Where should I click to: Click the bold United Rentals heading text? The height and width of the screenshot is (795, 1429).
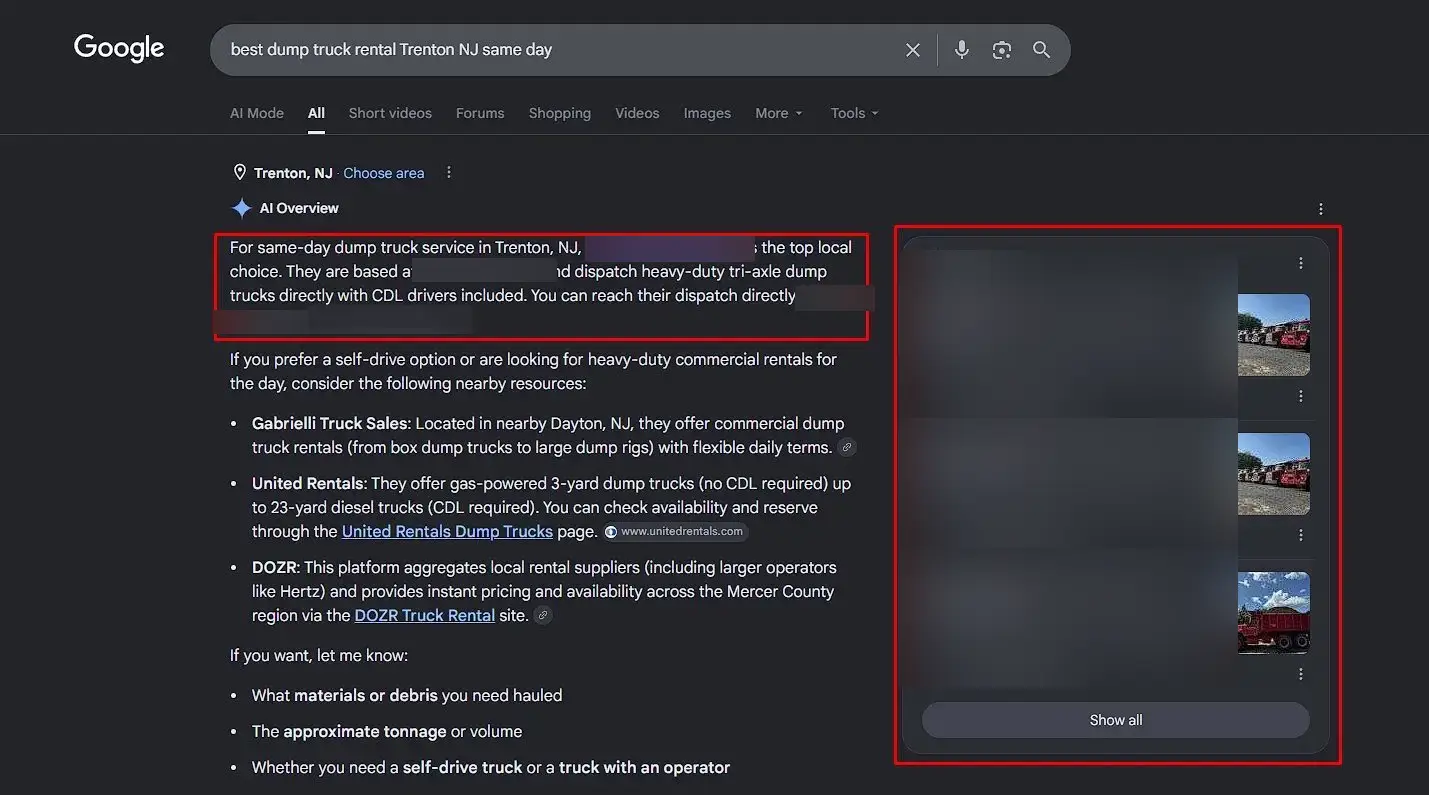(x=307, y=484)
